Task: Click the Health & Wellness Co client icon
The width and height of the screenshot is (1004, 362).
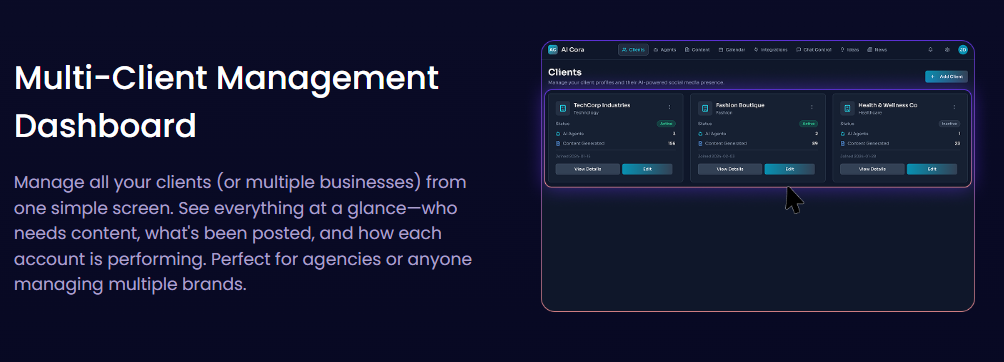Action: [847, 108]
